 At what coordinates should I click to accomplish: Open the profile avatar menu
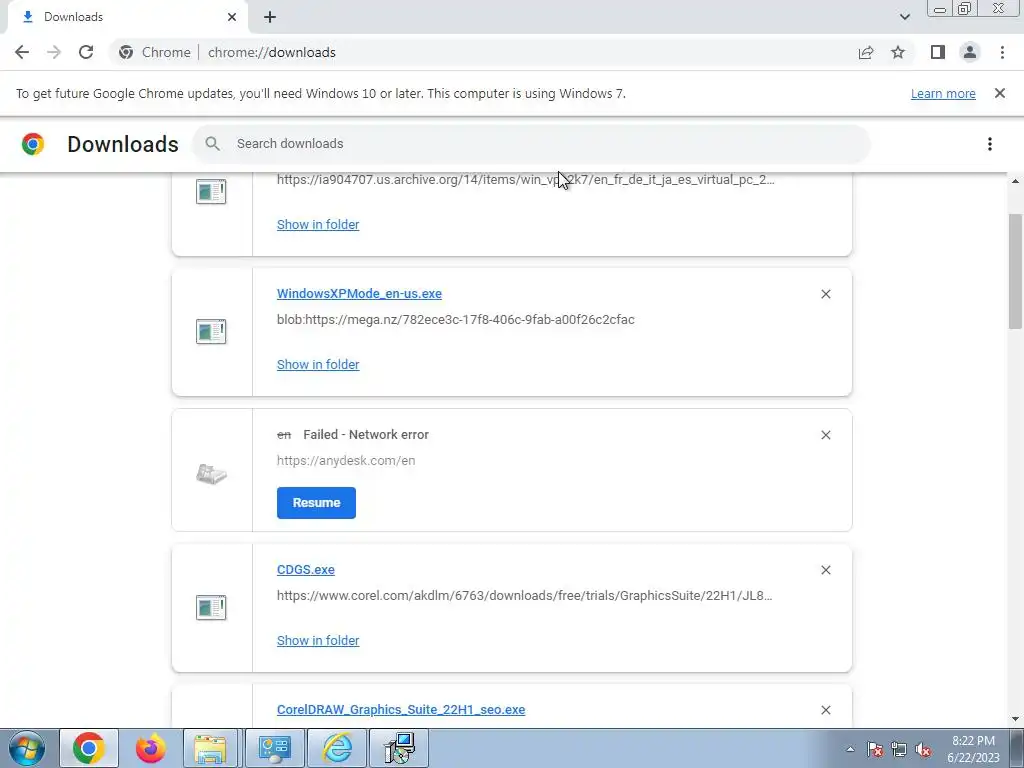coord(970,52)
